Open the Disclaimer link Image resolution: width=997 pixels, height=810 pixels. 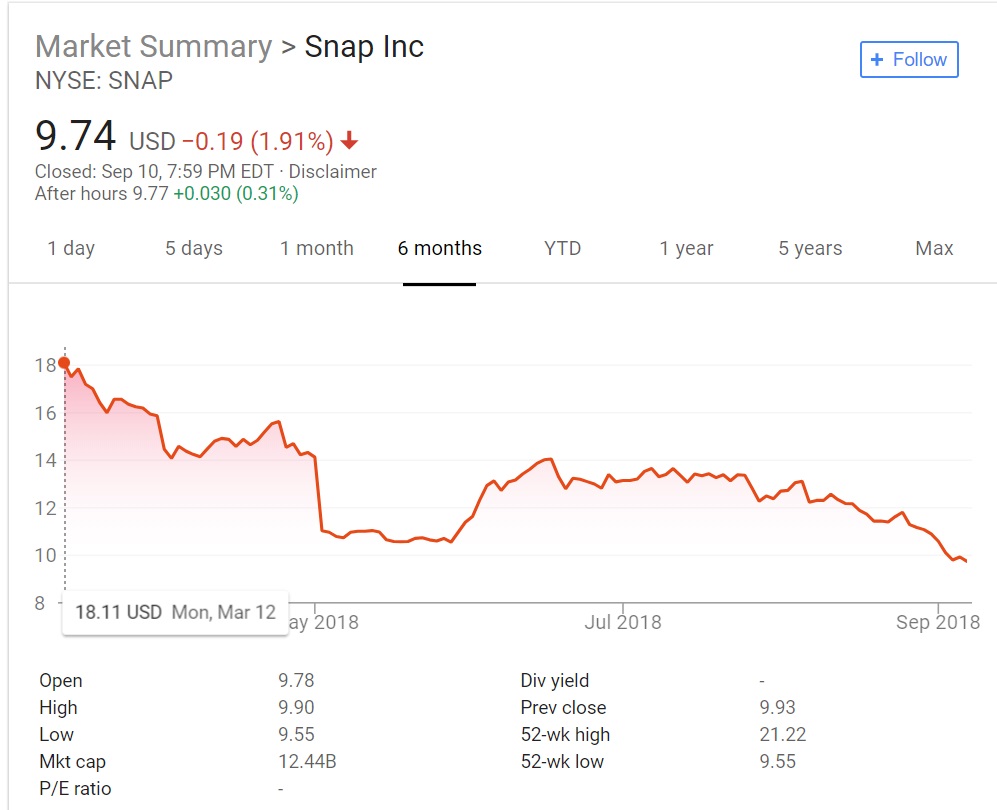333,172
